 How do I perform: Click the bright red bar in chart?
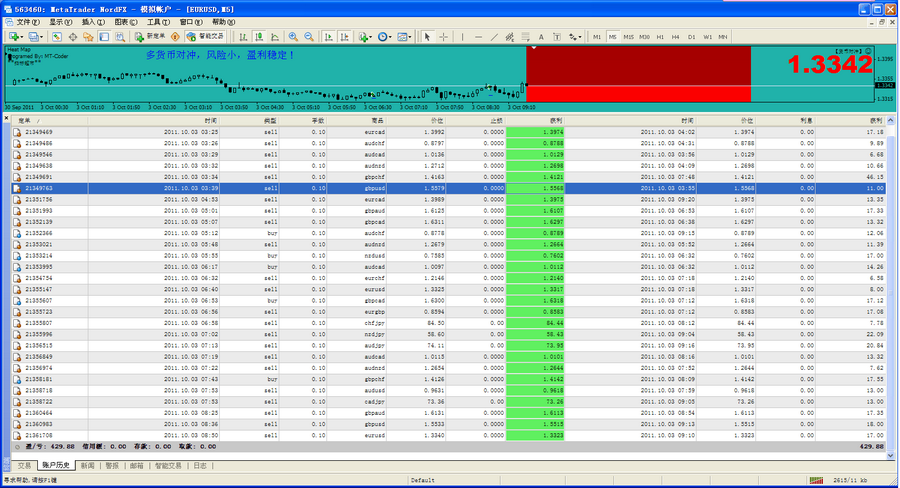pos(638,93)
